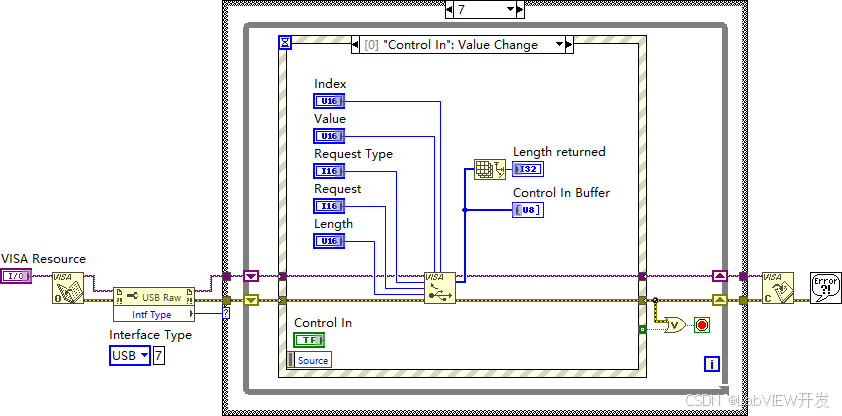Click the Intf Type property row
842x416 pixels.
[154, 315]
